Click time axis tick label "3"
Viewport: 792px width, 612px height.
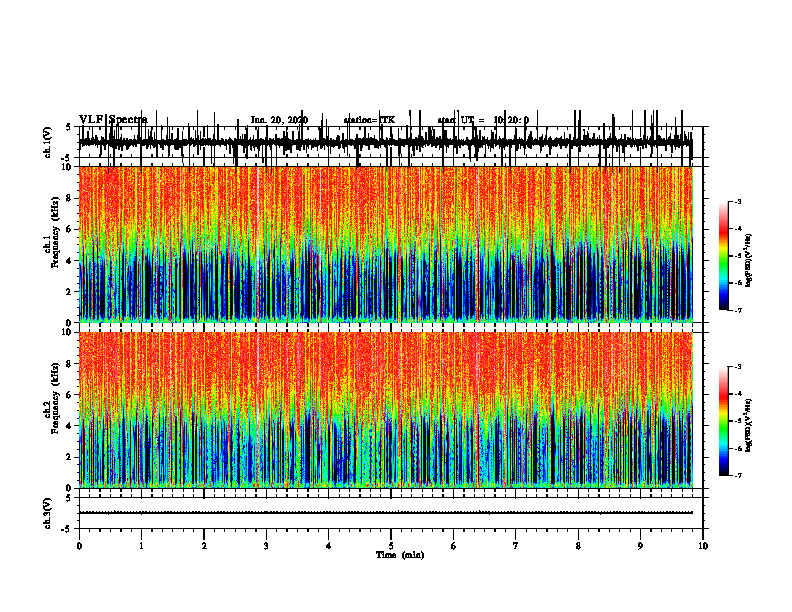pos(266,546)
